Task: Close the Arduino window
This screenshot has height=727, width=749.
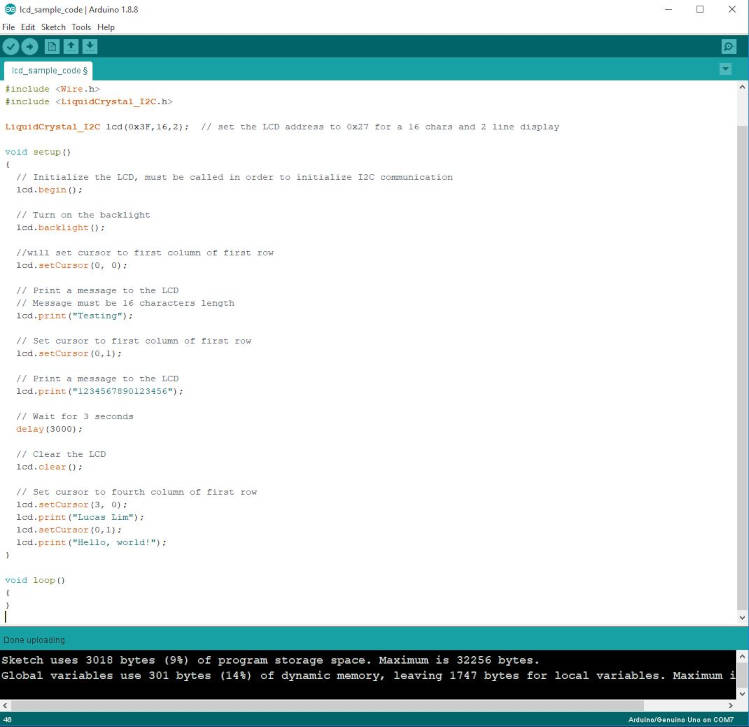Action: click(x=732, y=9)
